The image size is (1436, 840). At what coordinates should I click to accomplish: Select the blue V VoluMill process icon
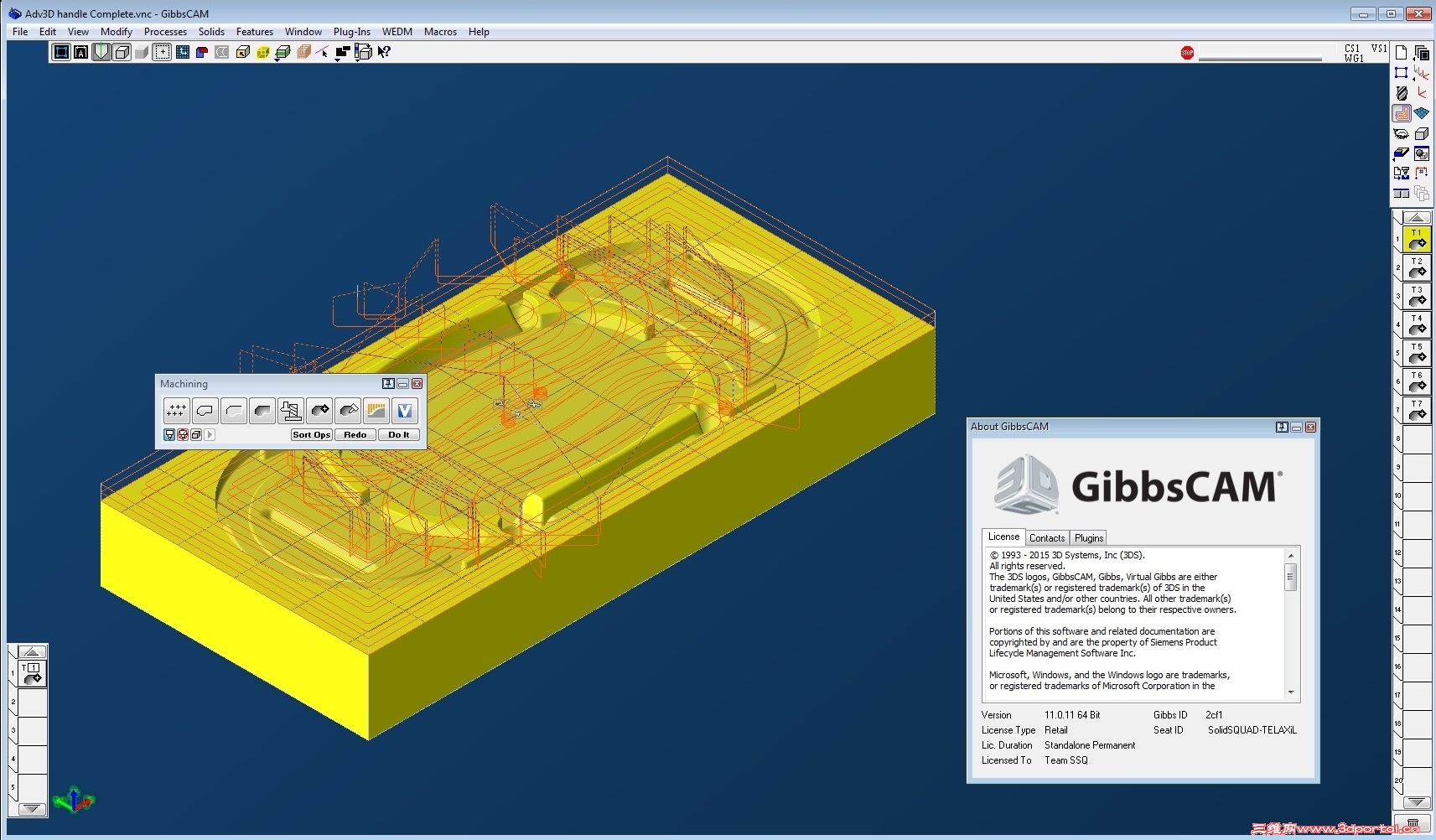(x=405, y=411)
